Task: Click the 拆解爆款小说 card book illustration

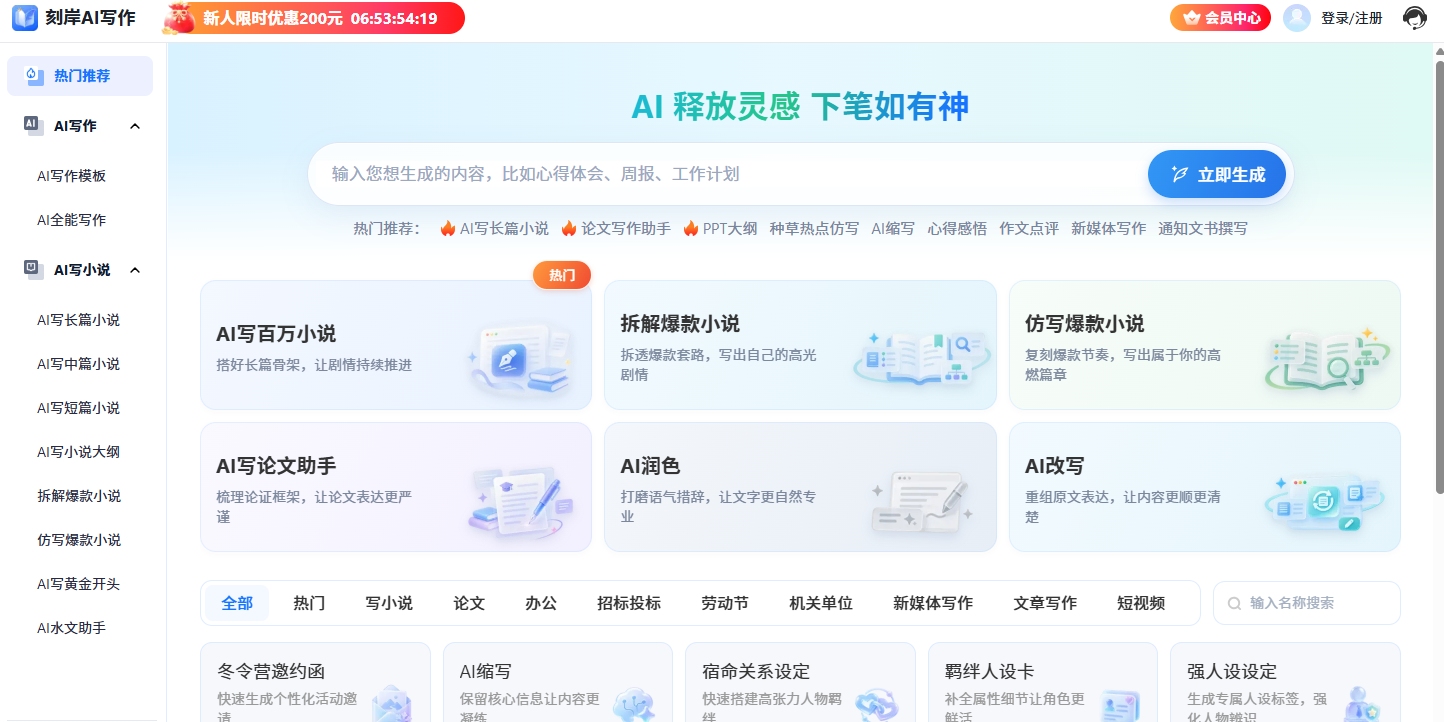Action: click(x=921, y=360)
